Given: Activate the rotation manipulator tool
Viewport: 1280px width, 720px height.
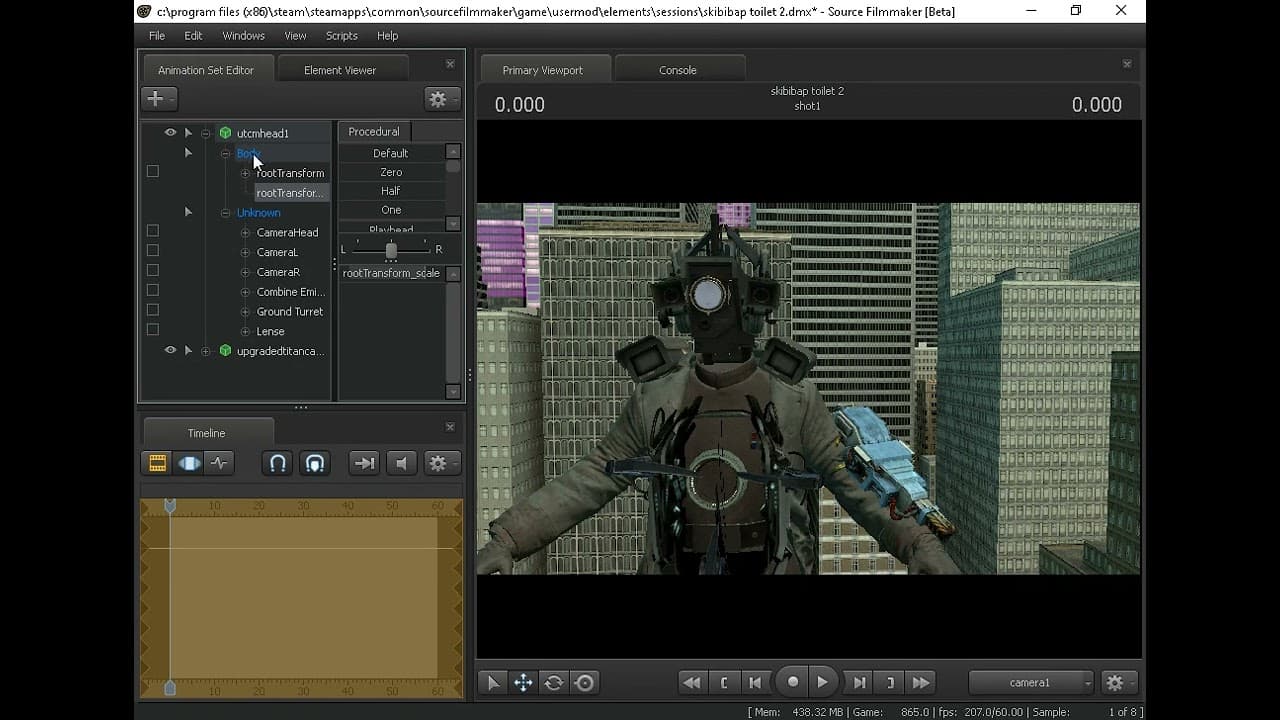Looking at the screenshot, I should (554, 683).
